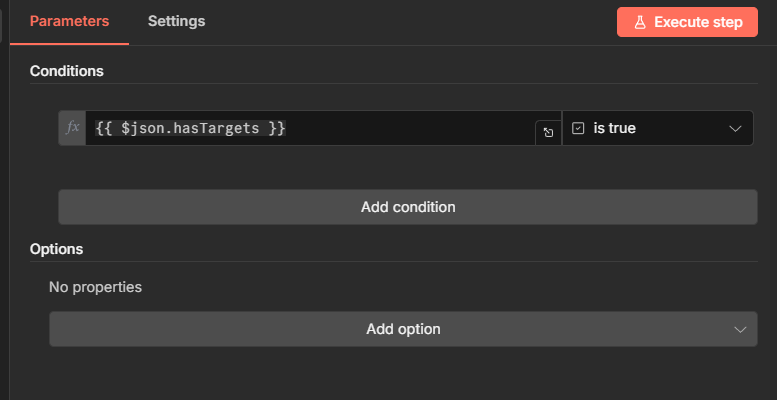
Task: Click the Add condition button
Action: tap(408, 207)
